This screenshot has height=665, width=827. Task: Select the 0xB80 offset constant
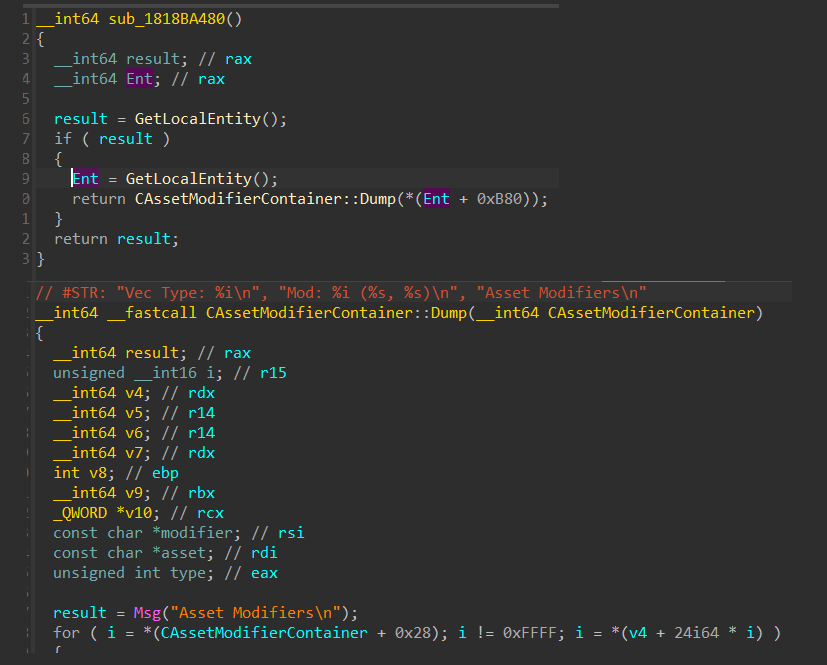tap(502, 199)
